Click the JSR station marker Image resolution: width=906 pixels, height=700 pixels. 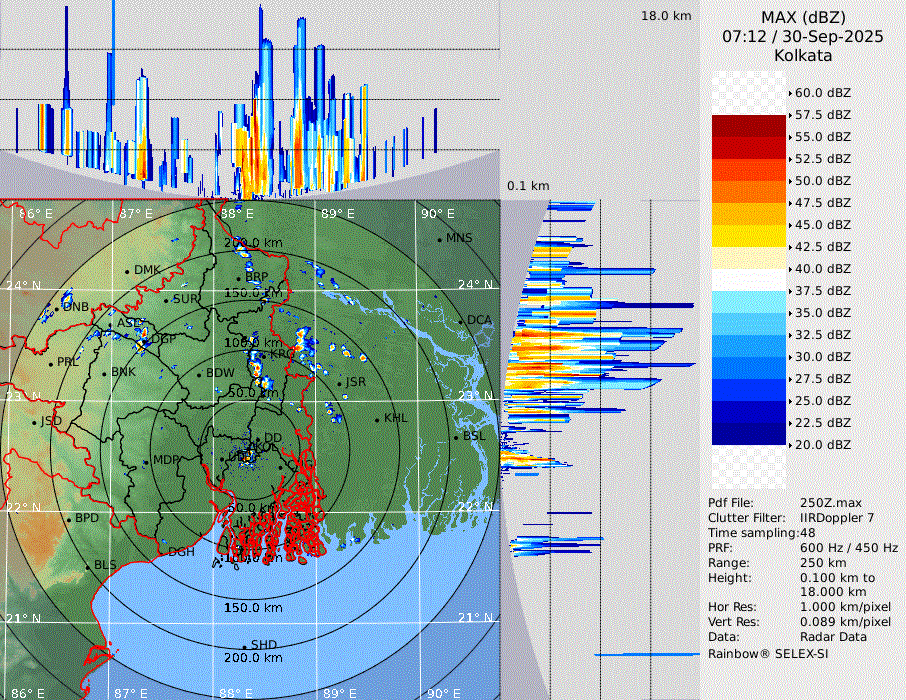(x=339, y=383)
